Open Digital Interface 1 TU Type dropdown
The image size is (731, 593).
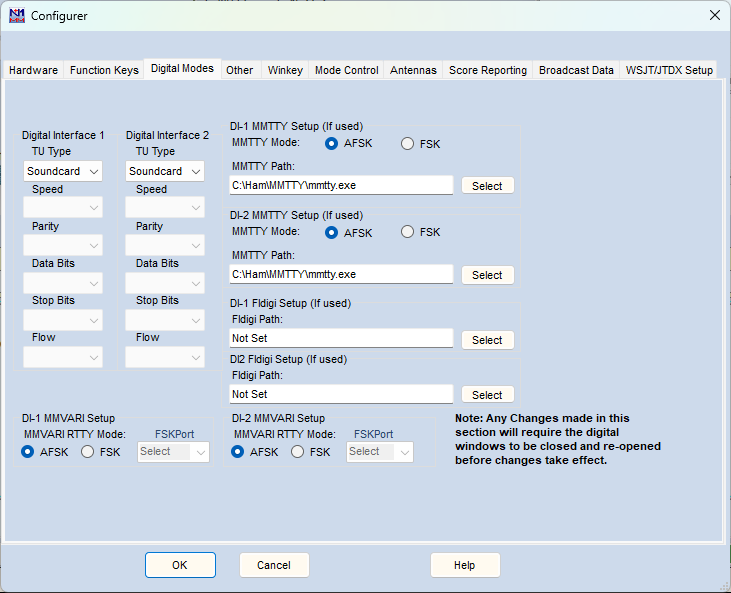click(63, 171)
